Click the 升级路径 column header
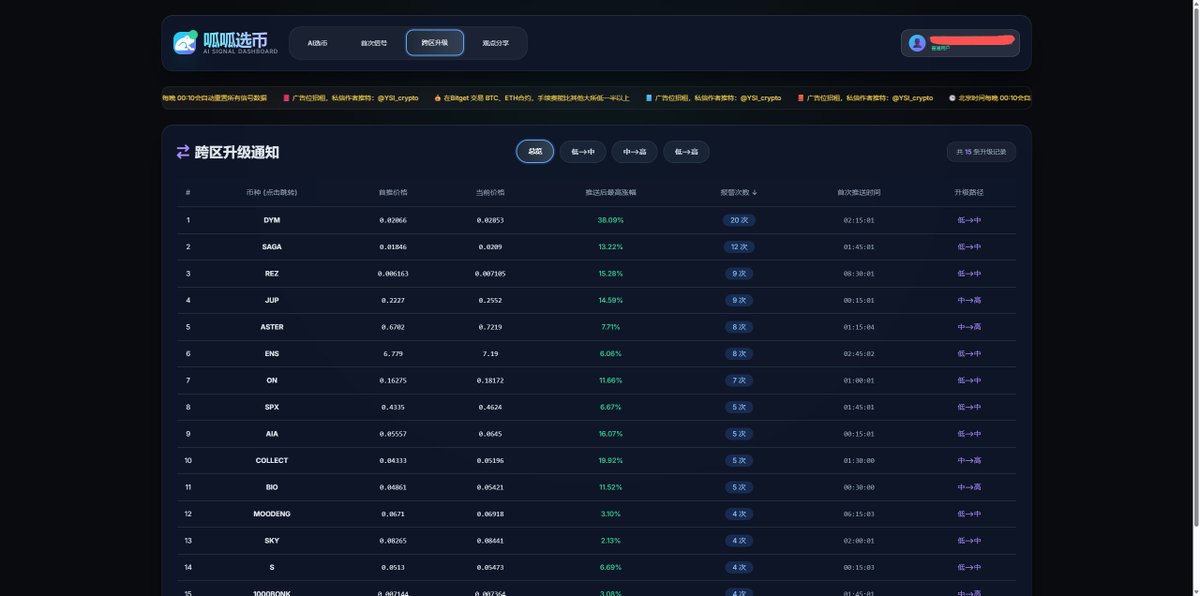Screen dimensions: 1200x596 tap(970, 192)
